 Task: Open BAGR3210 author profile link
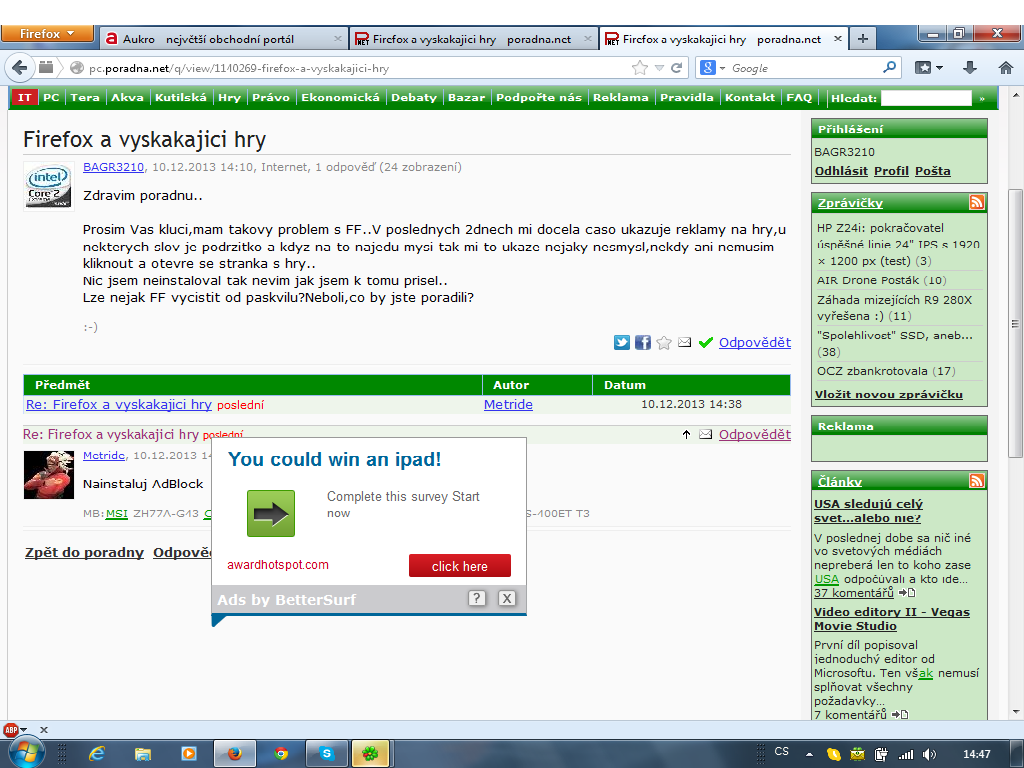click(113, 167)
